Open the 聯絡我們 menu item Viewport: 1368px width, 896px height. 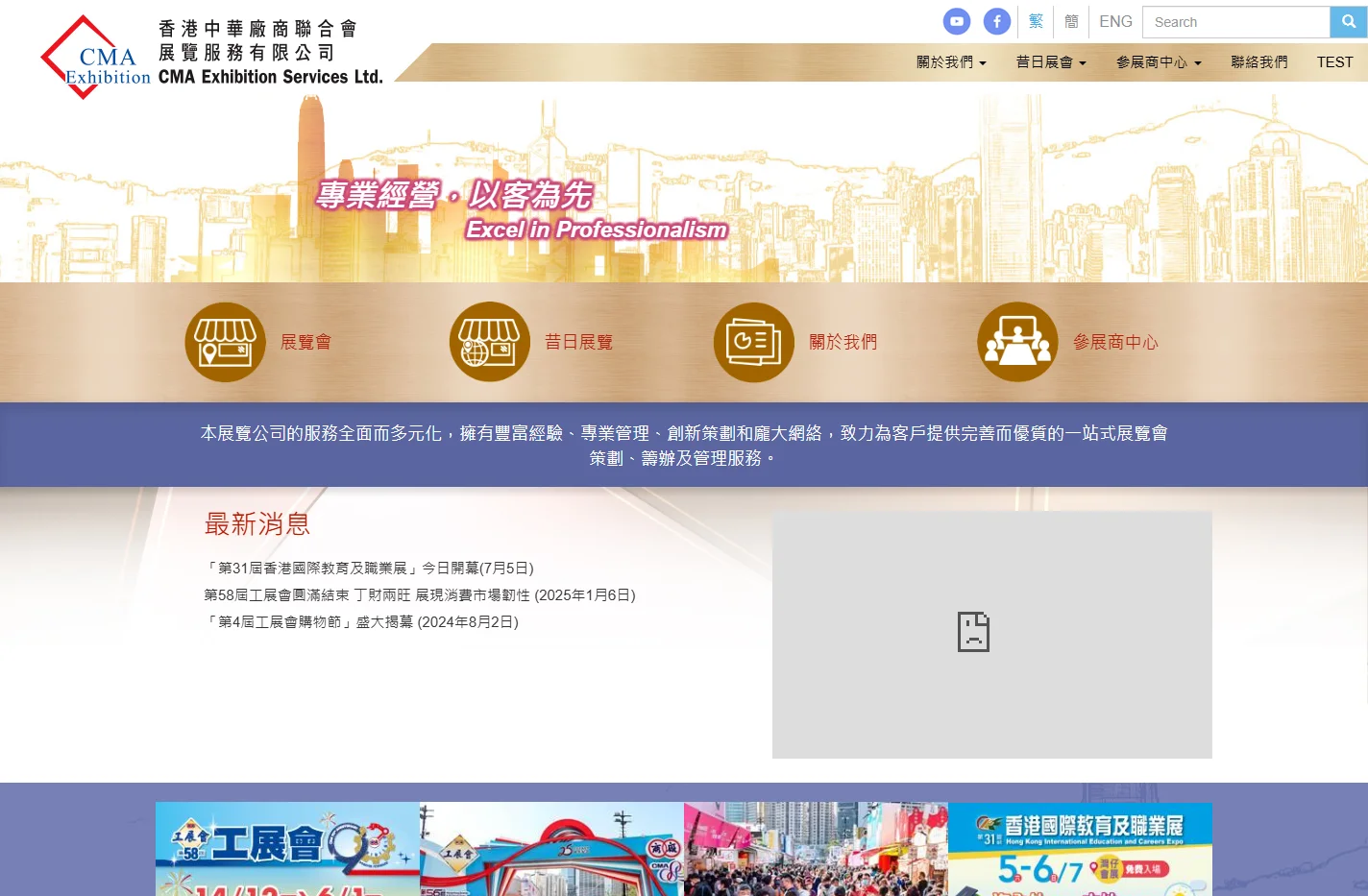click(x=1259, y=62)
